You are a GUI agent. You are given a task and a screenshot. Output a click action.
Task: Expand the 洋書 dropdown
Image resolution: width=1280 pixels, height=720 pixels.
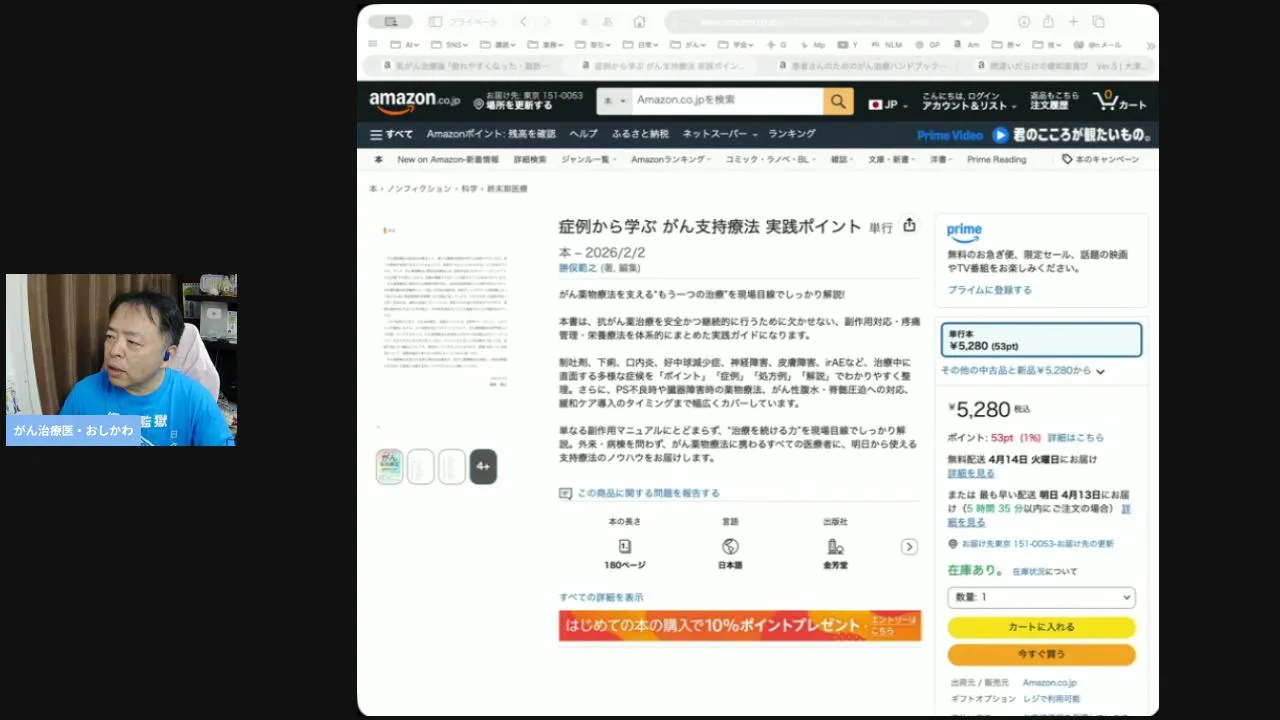pos(942,159)
